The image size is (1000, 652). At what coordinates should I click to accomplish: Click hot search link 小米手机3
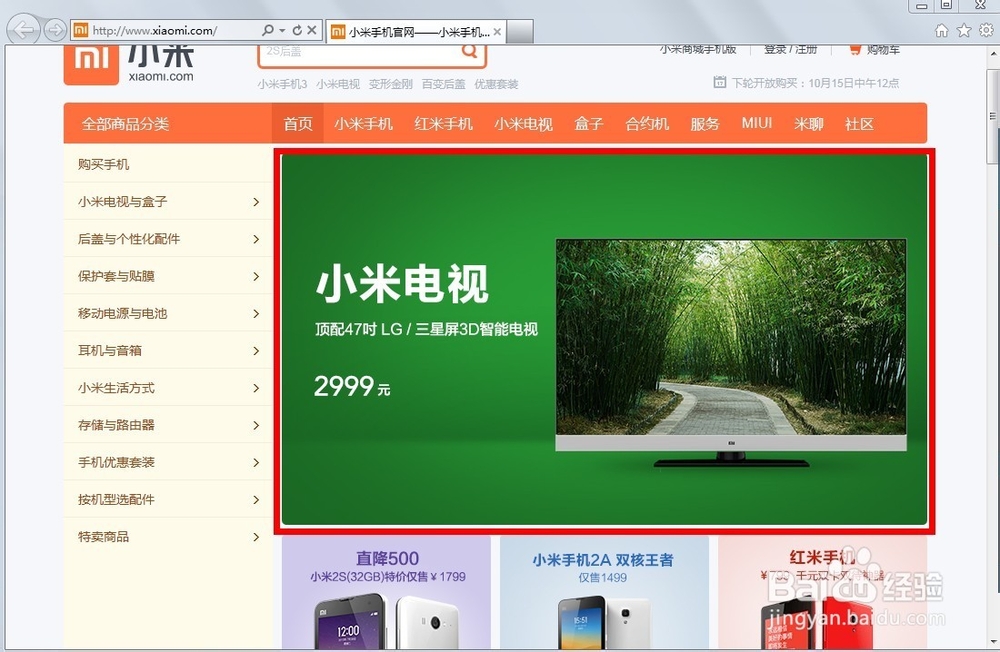(x=283, y=84)
